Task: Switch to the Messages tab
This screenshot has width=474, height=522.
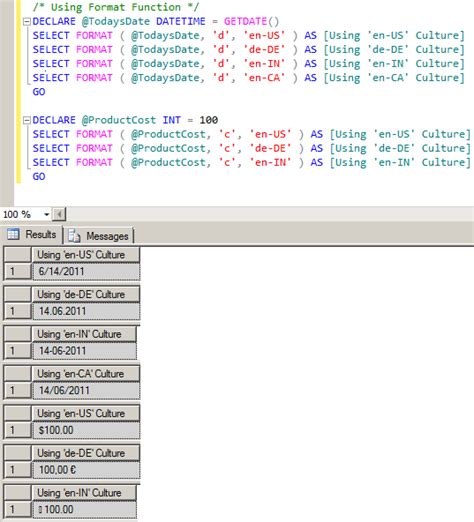Action: point(99,236)
